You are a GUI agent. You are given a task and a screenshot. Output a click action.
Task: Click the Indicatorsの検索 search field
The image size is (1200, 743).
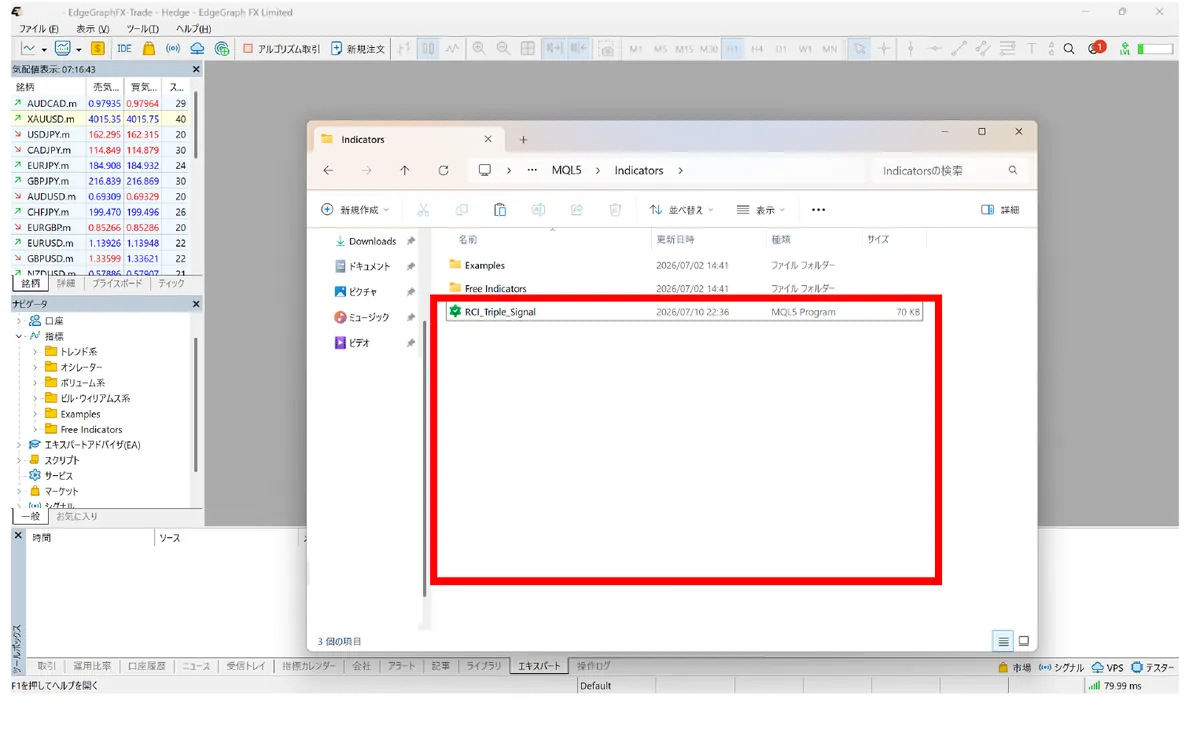949,171
